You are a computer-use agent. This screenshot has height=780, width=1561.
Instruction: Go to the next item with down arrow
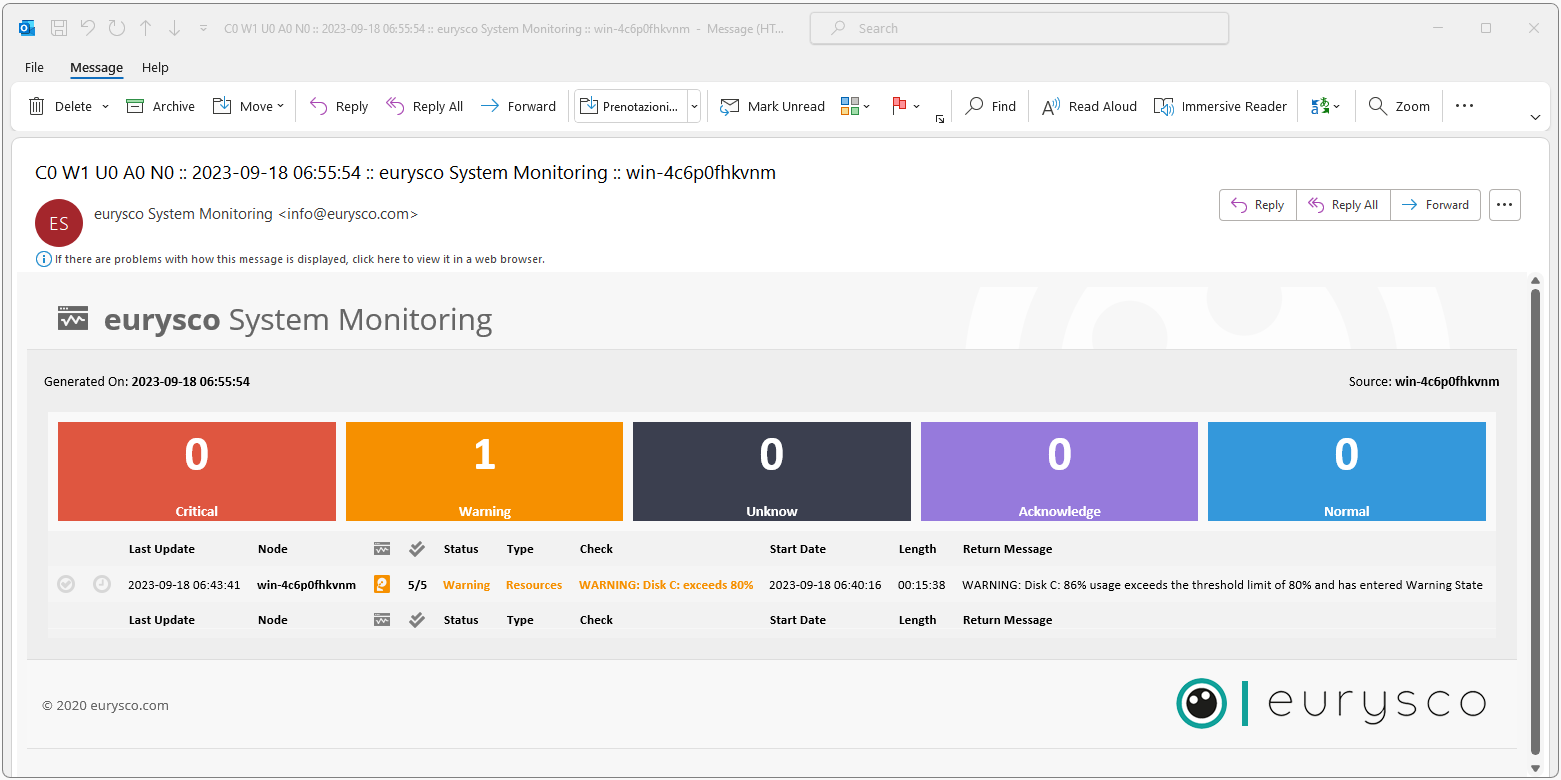[x=174, y=28]
